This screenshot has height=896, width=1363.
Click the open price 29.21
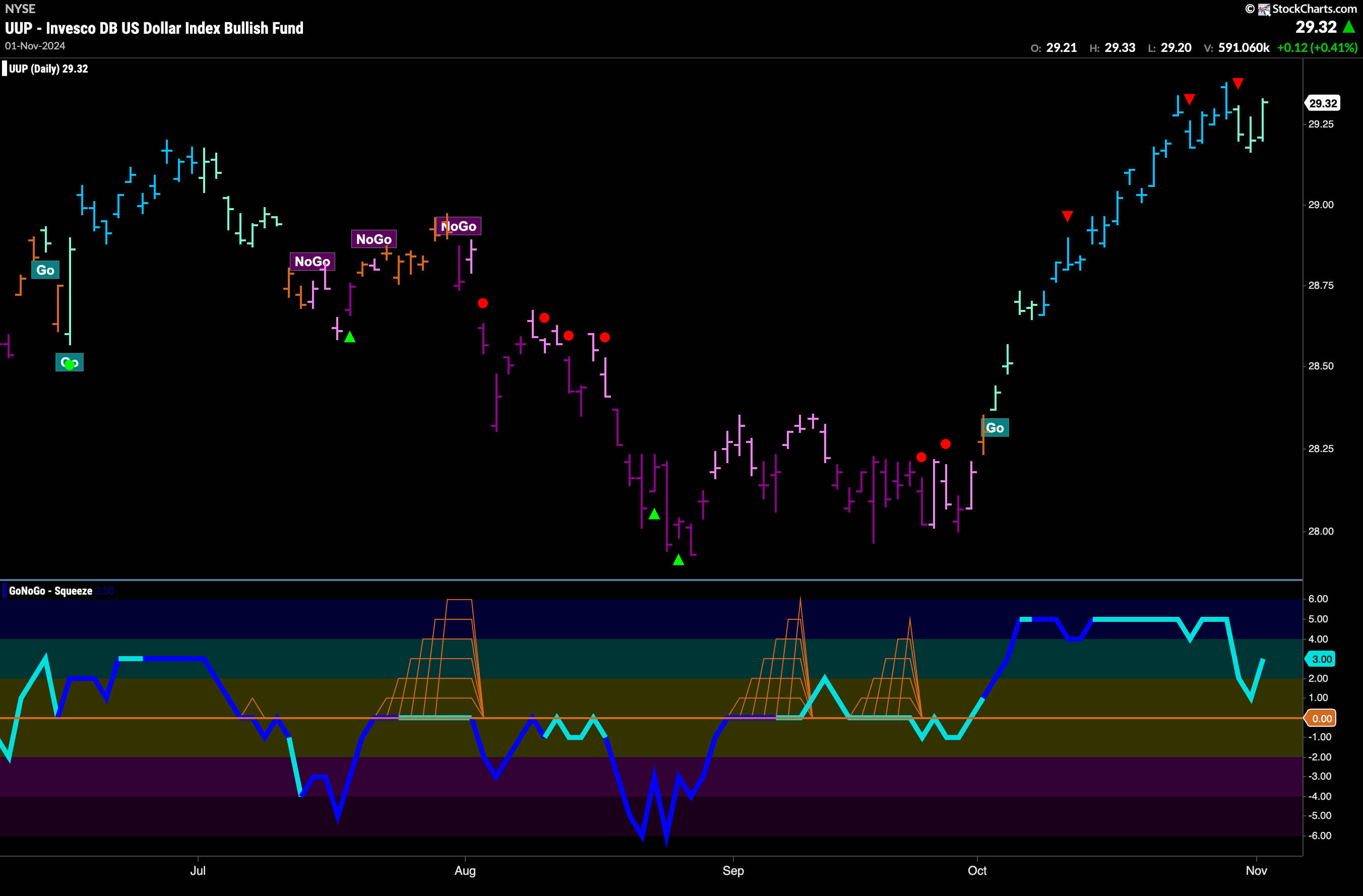coord(1061,48)
